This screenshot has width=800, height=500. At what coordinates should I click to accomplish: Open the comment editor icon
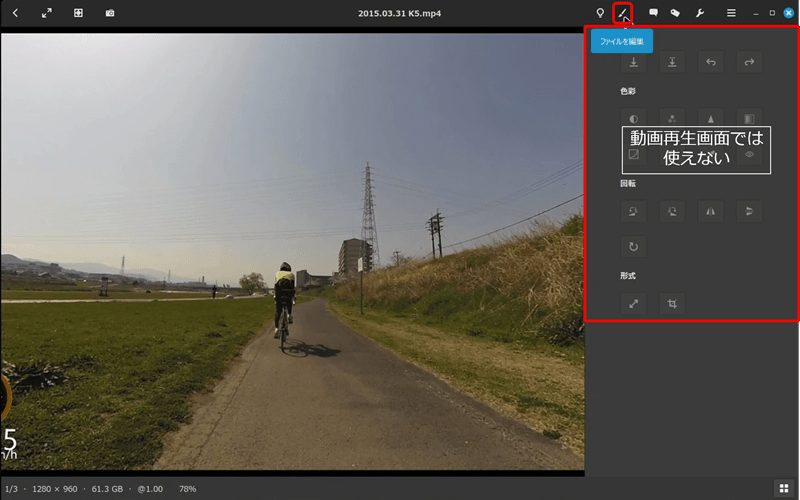click(653, 13)
